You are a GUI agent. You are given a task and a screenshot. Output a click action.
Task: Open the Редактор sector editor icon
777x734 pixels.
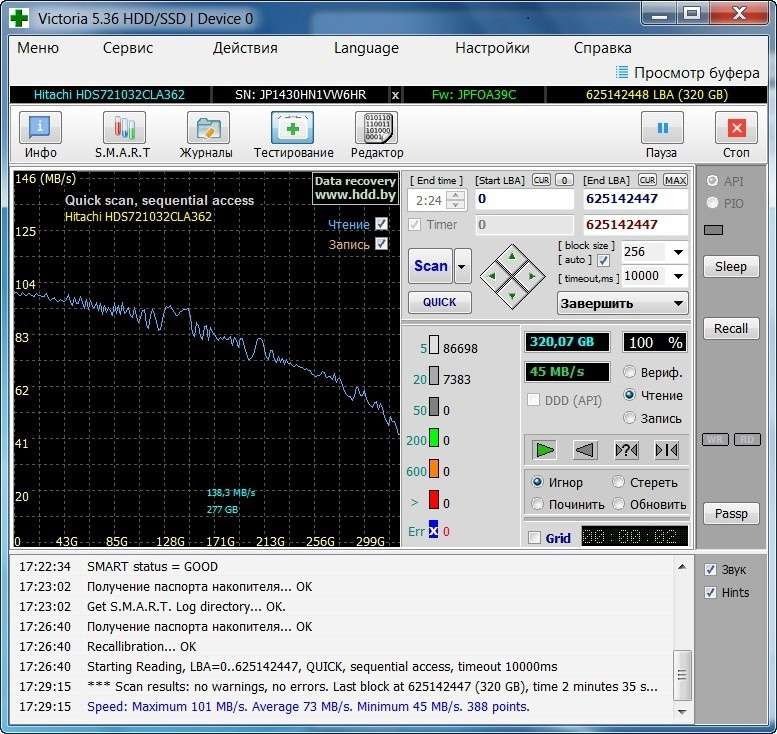click(376, 128)
